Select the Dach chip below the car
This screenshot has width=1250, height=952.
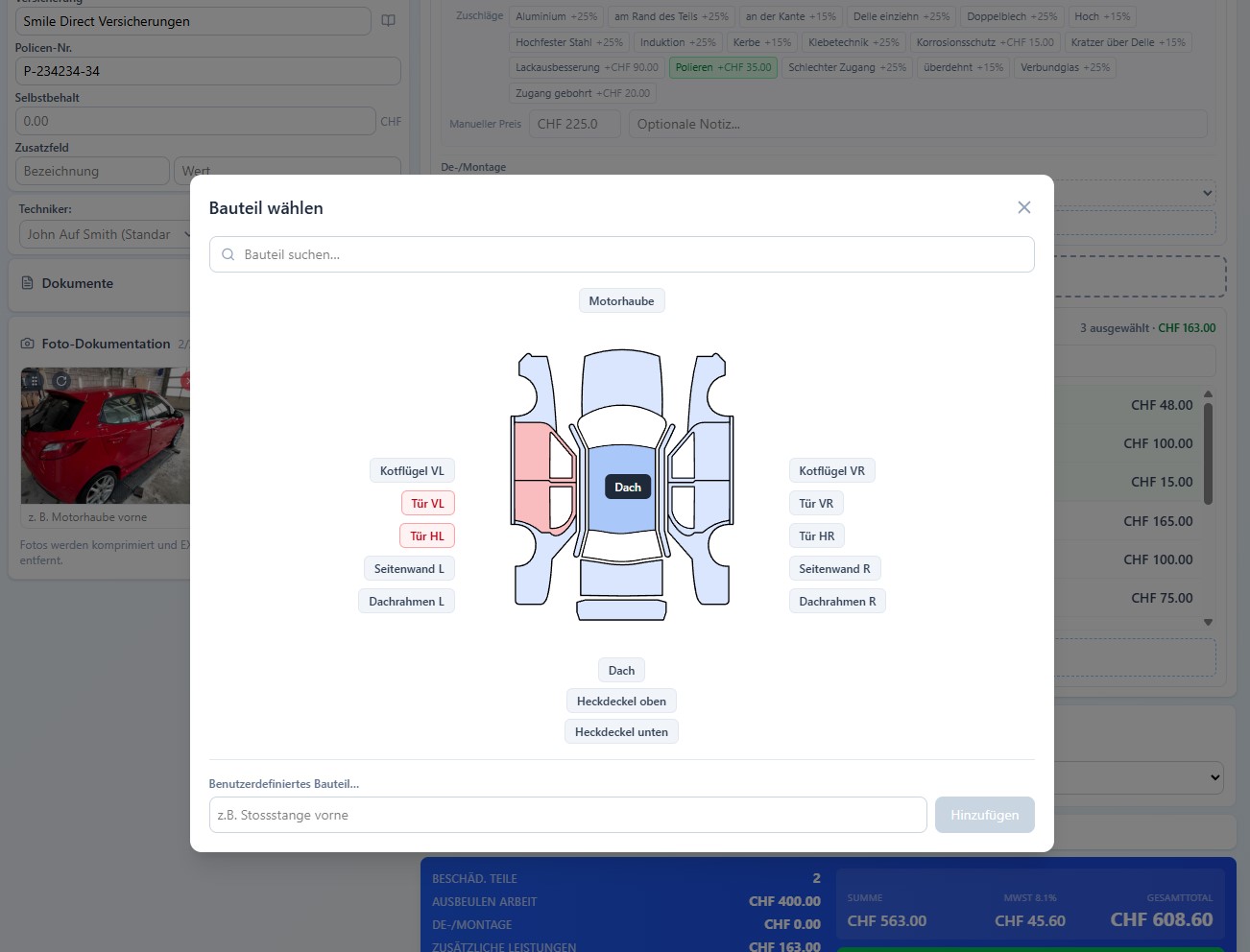pyautogui.click(x=621, y=671)
